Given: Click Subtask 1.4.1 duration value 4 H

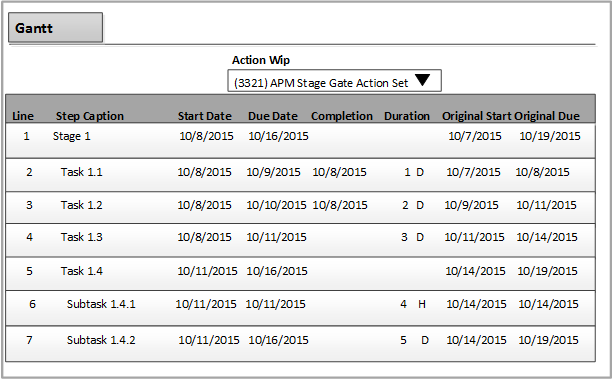Looking at the screenshot, I should pos(413,304).
